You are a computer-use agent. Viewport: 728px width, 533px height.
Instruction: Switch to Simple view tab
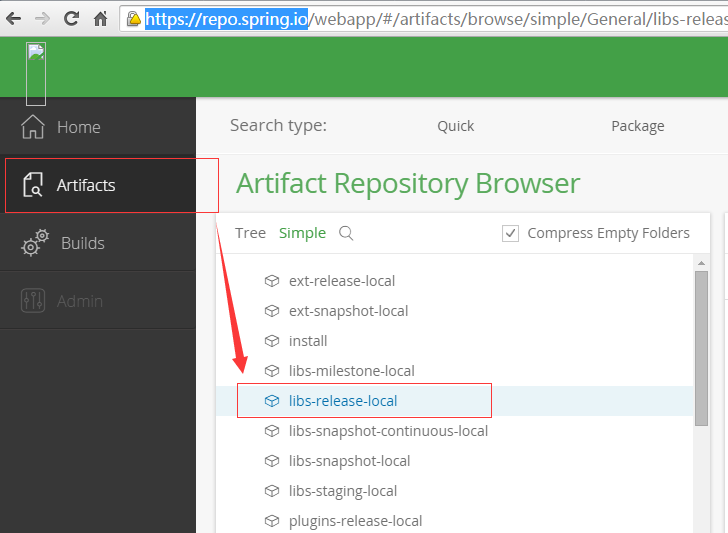pos(302,233)
